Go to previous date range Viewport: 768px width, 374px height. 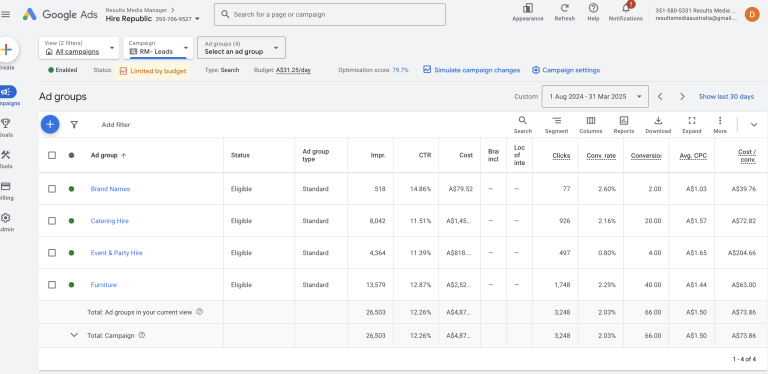click(660, 96)
